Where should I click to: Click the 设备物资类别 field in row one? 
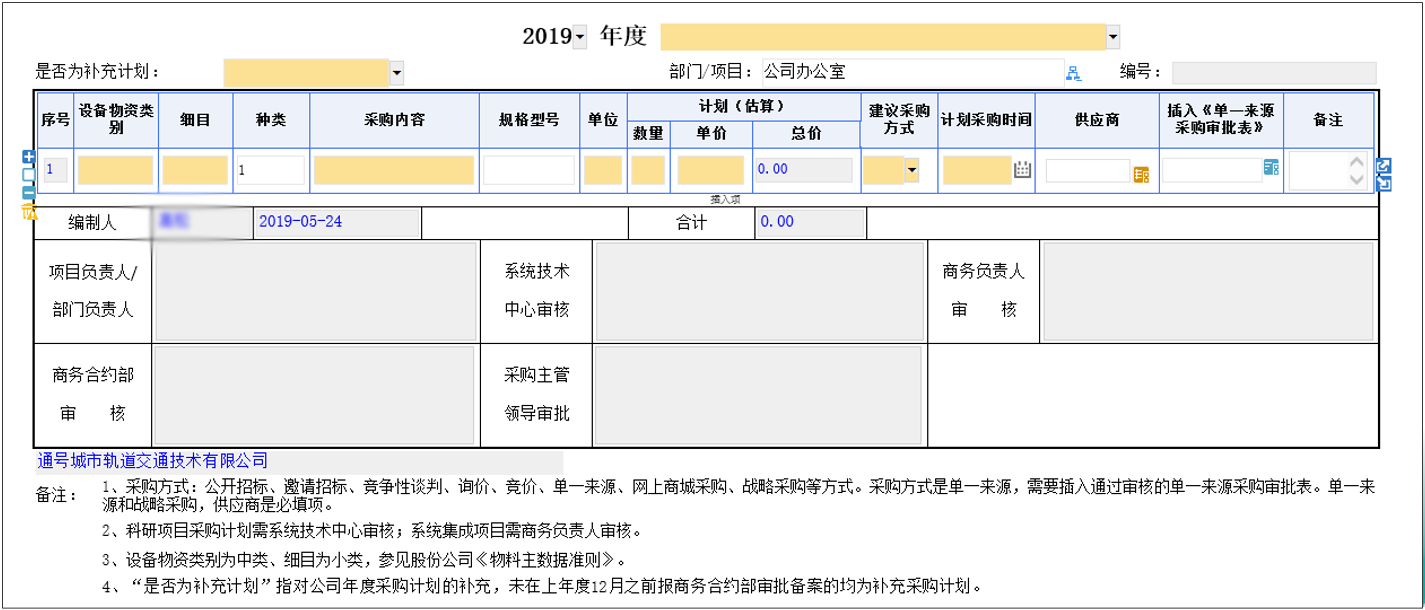click(x=115, y=170)
